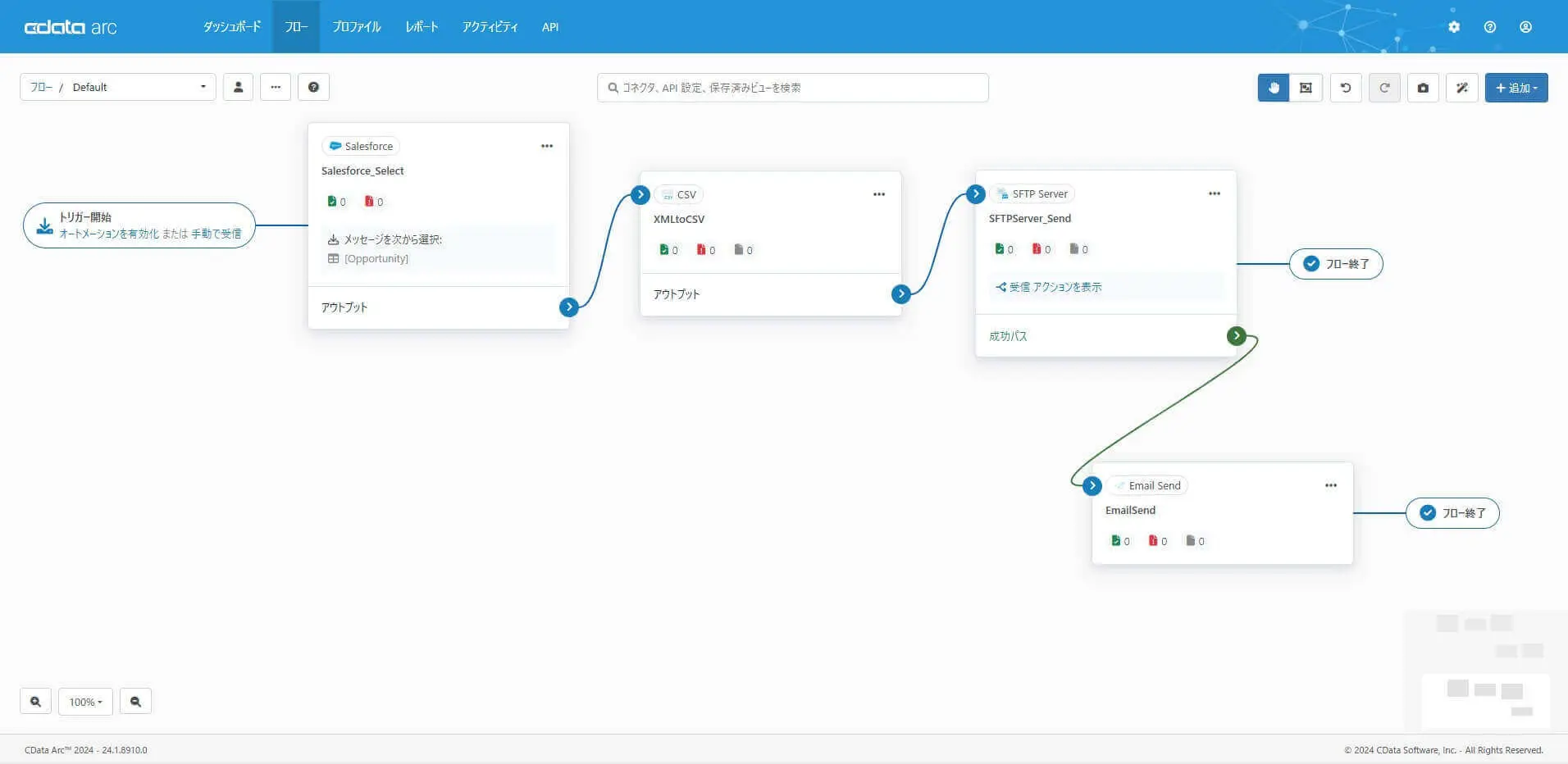Click XMLtoCSV red failed file count
Image resolution: width=1568 pixels, height=764 pixels.
pyautogui.click(x=706, y=250)
